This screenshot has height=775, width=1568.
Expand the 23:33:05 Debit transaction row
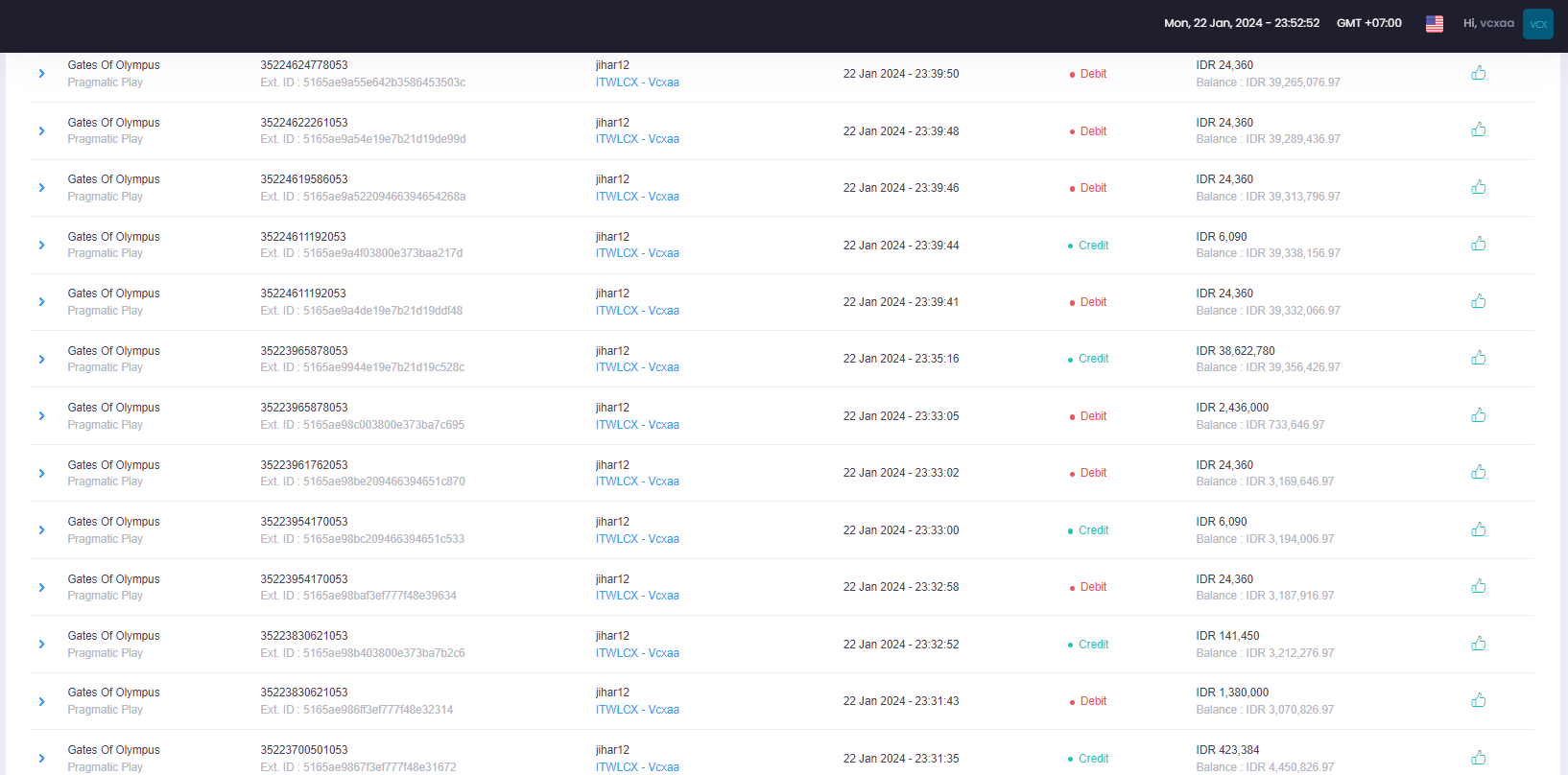(x=41, y=416)
